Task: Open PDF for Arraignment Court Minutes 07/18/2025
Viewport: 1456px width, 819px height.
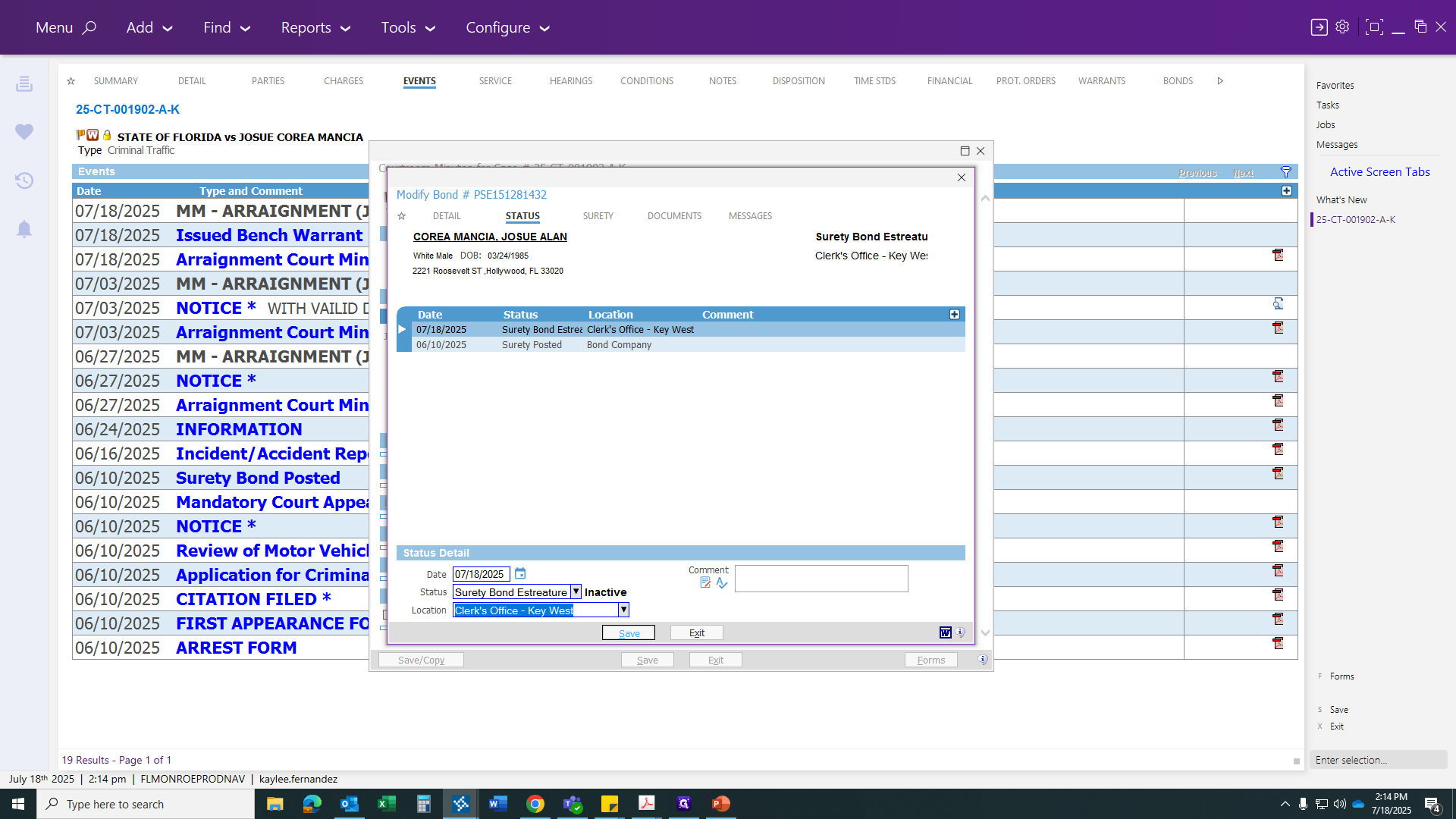Action: (x=1278, y=256)
